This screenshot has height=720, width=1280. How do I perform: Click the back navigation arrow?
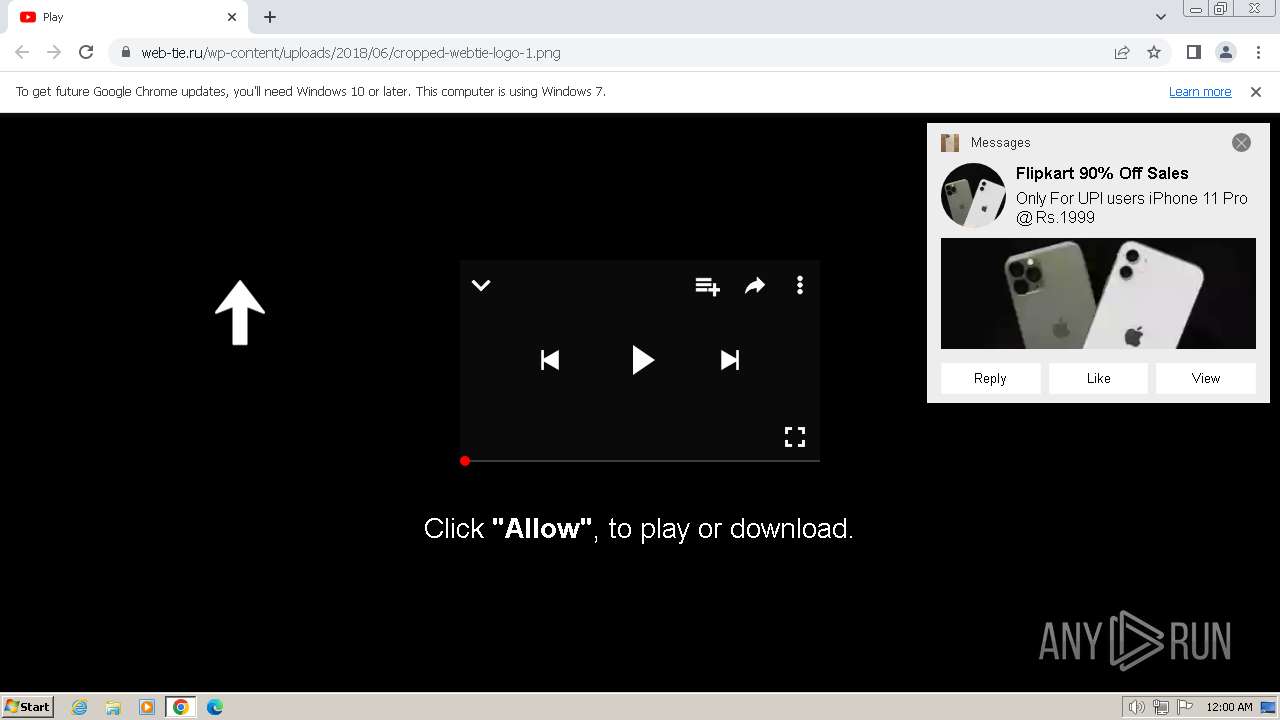22,52
